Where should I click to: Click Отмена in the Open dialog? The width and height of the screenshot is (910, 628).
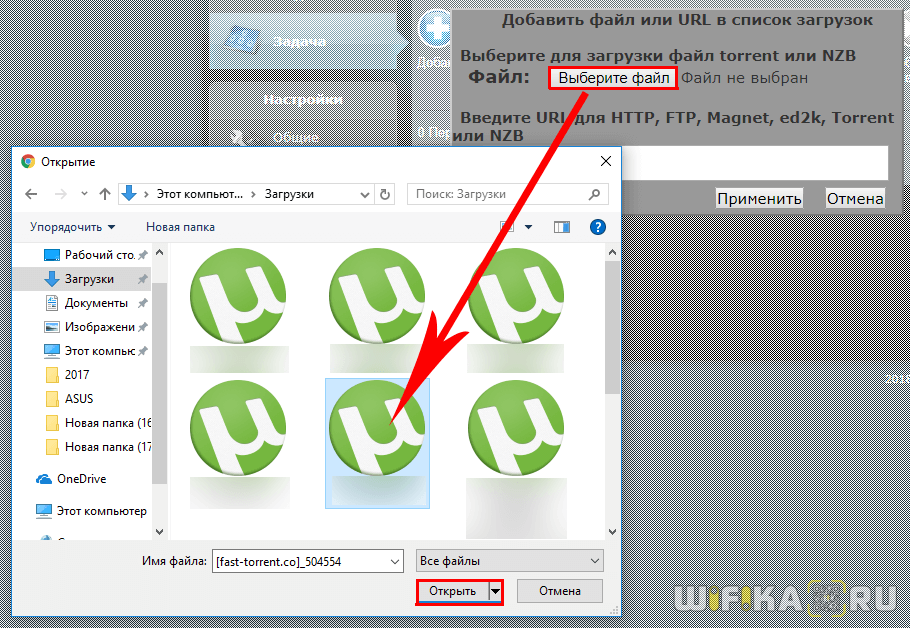click(559, 591)
